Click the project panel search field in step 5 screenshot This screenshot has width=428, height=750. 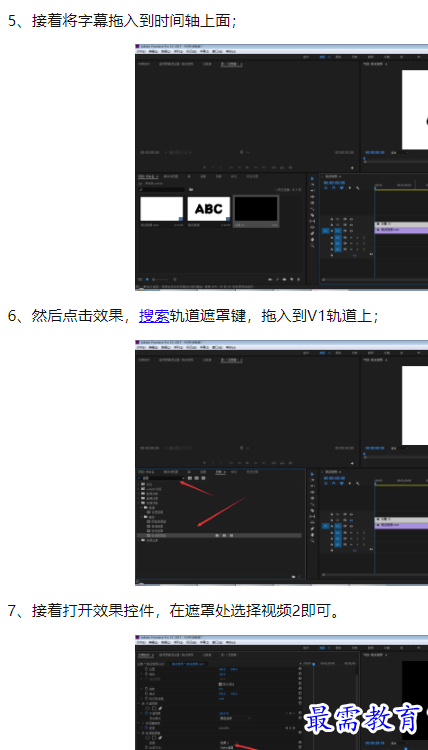pos(161,189)
